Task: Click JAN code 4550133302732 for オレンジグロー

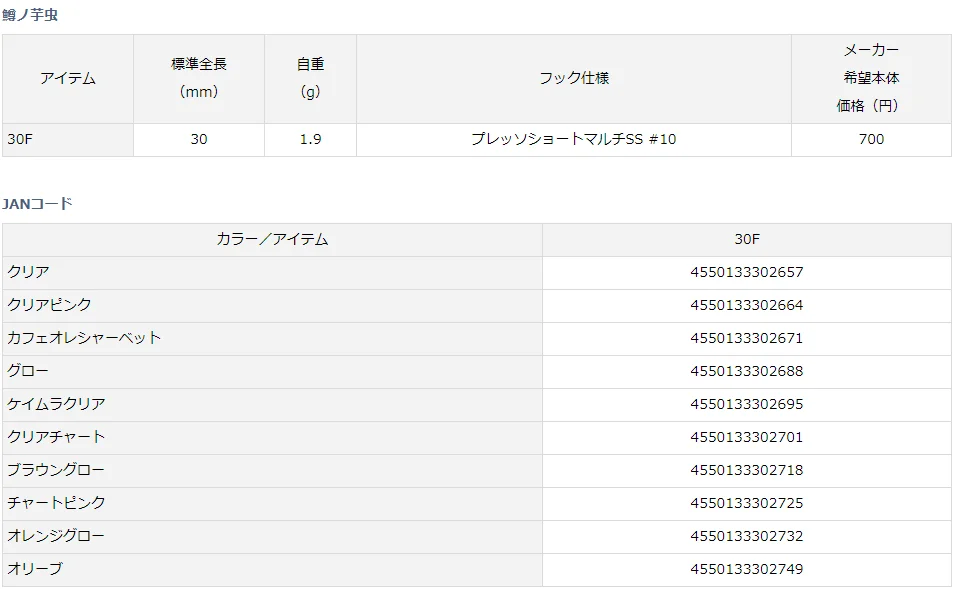Action: pos(746,536)
